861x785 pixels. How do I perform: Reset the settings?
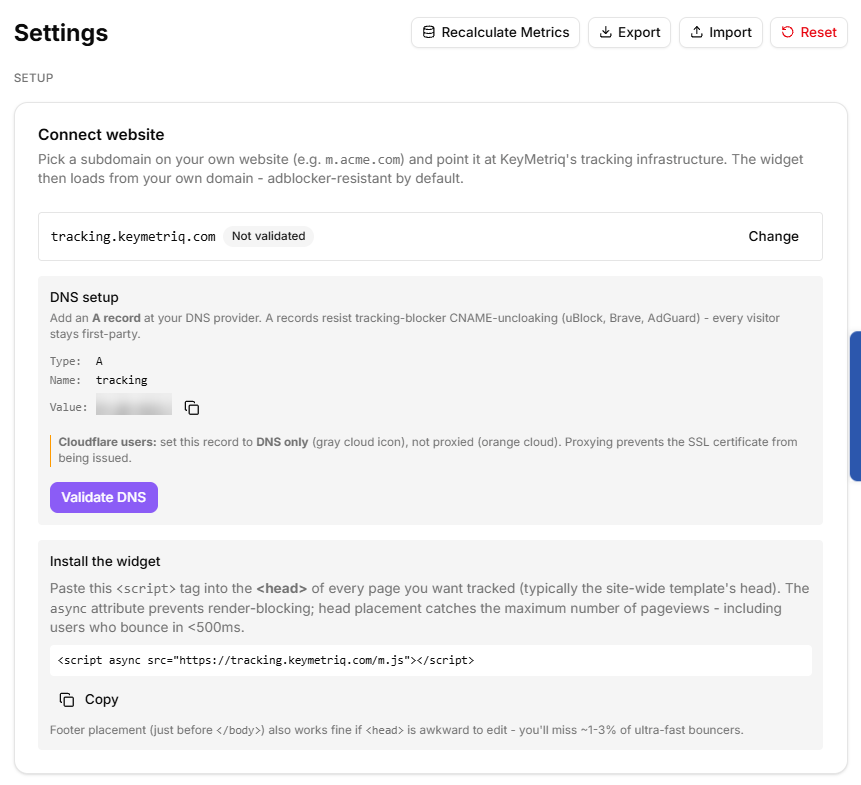pos(809,32)
